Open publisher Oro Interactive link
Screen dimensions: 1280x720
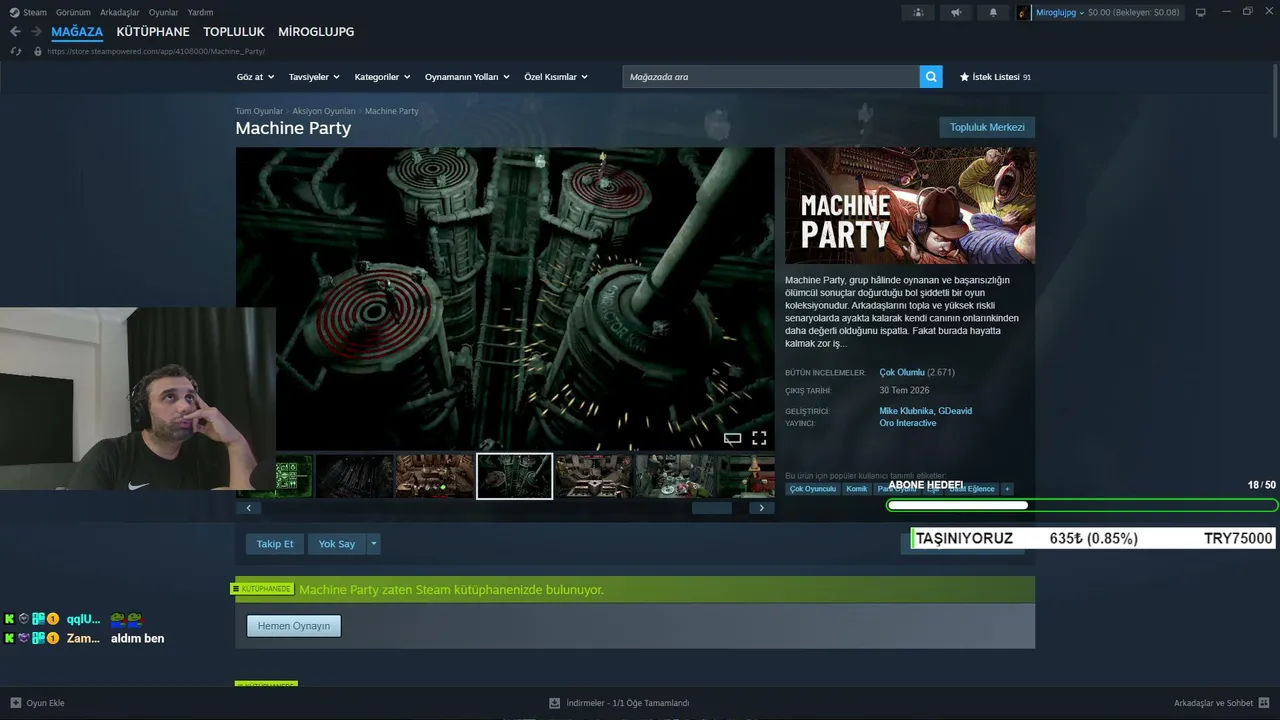[x=908, y=423]
